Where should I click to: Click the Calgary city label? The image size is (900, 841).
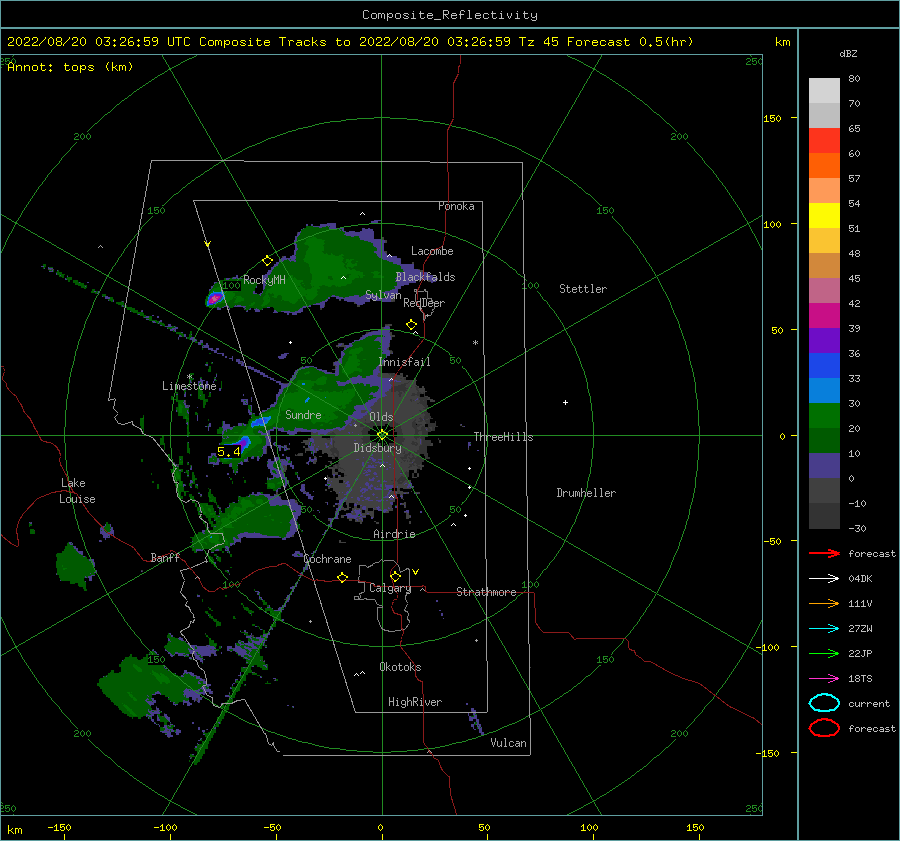tap(390, 588)
